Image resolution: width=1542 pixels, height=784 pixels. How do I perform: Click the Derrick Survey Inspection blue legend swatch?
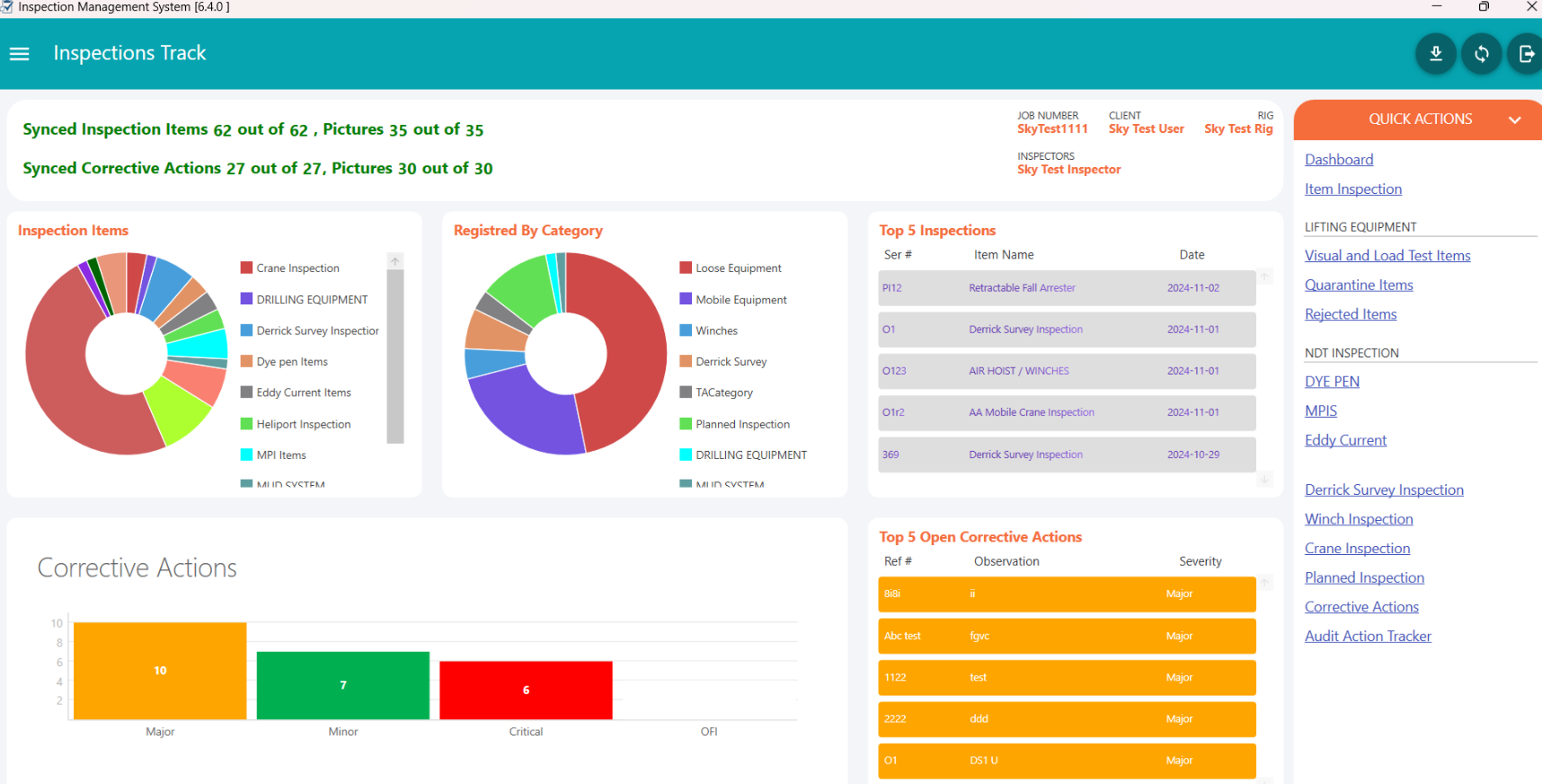tap(246, 330)
